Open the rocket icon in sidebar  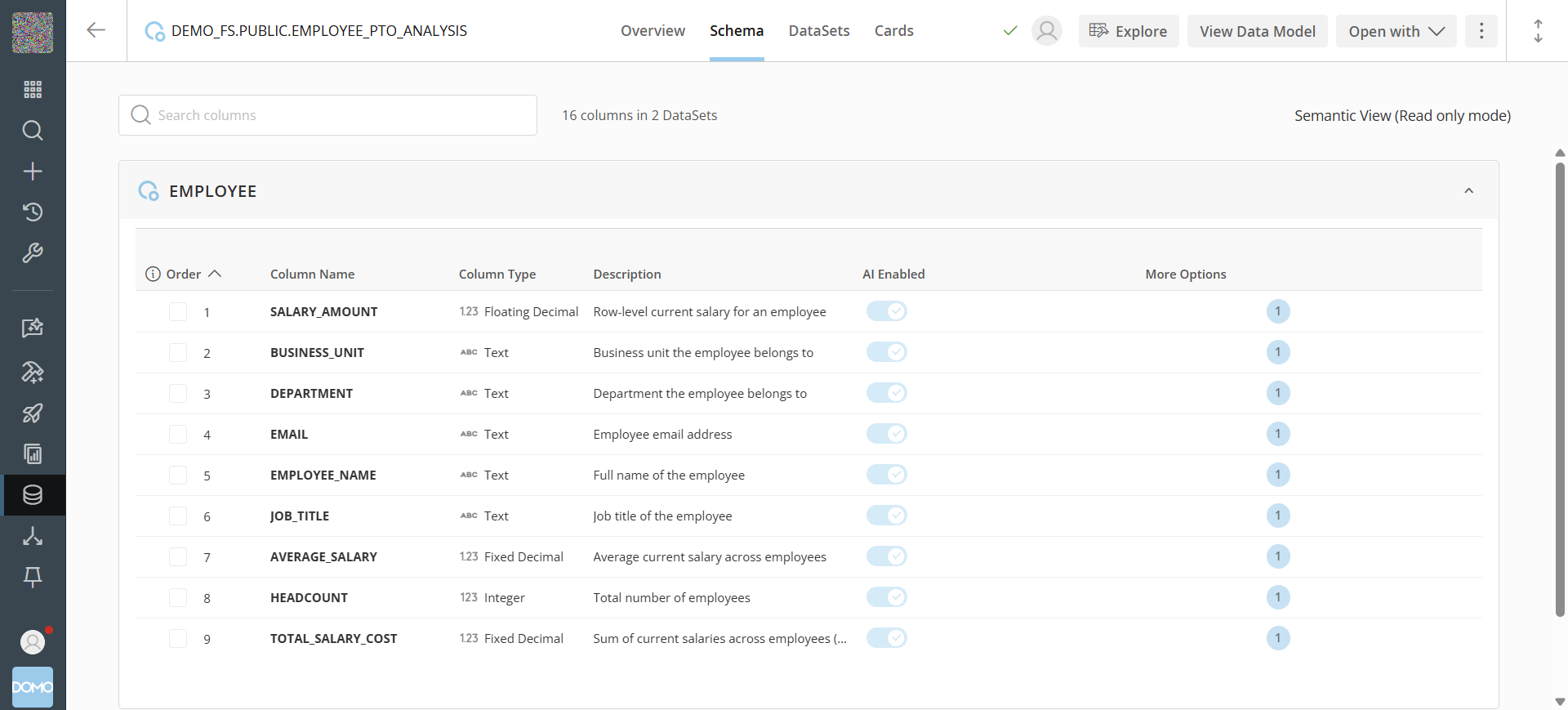tap(33, 413)
